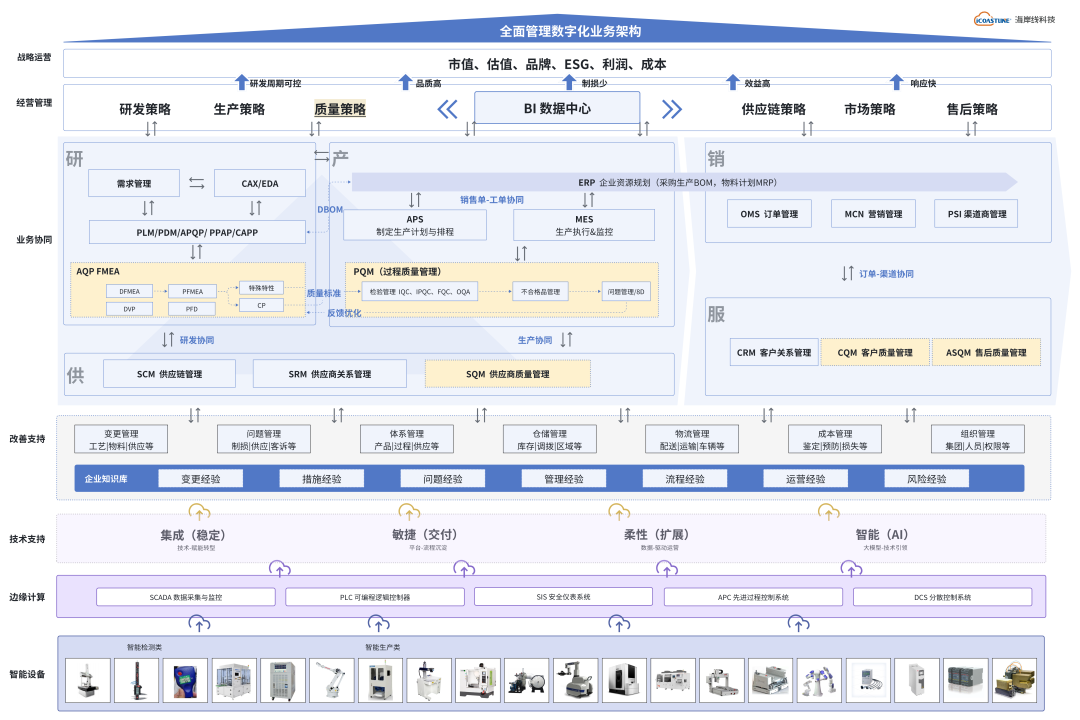Expand BI 数据中心 using left double chevron
The width and height of the screenshot is (1080, 720).
[x=447, y=107]
